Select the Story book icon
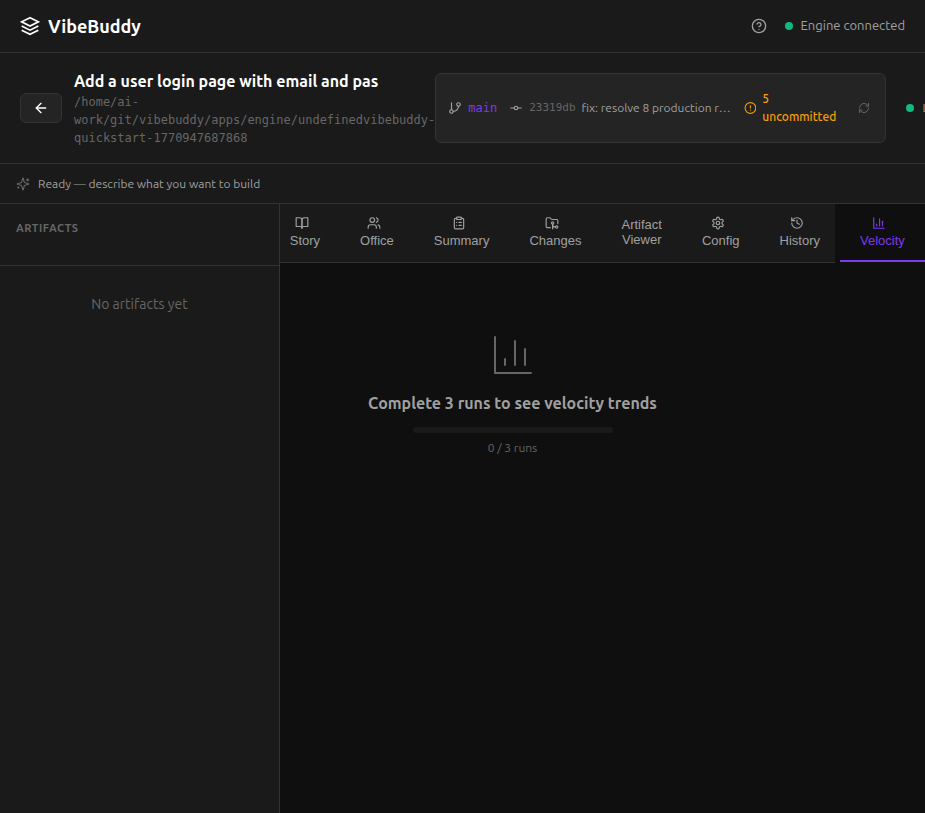 pyautogui.click(x=304, y=223)
